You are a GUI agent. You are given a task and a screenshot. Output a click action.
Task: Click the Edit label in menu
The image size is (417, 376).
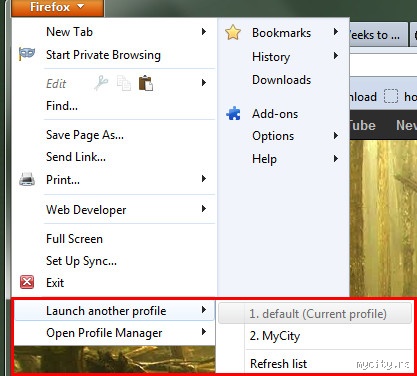point(56,84)
